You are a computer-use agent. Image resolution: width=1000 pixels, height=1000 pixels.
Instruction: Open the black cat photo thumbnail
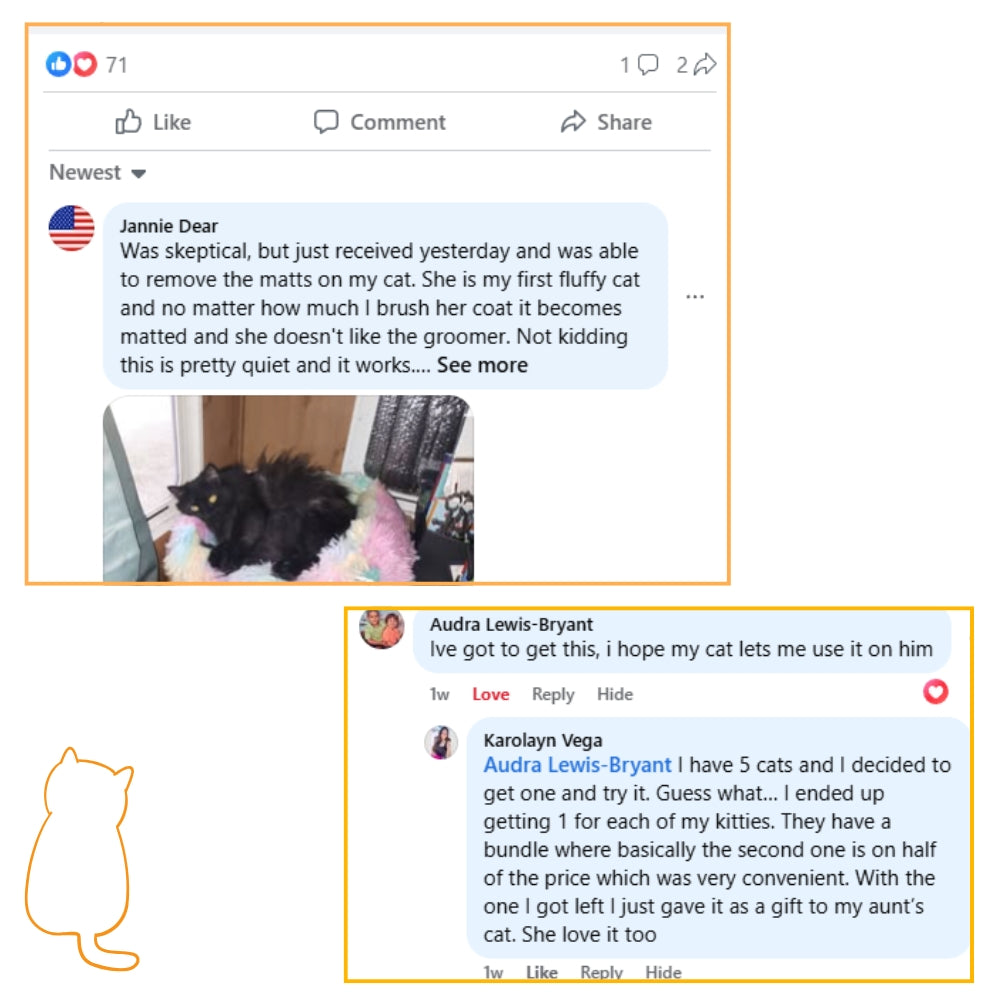pos(288,489)
